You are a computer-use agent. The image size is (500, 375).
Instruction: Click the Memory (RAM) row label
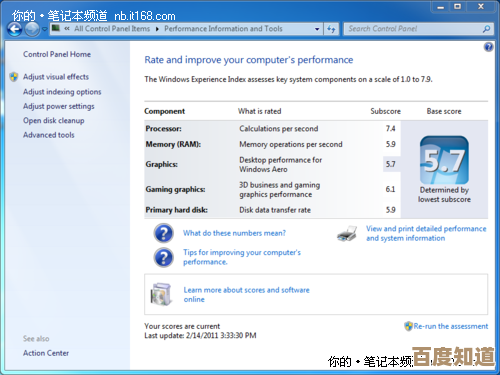tap(173, 144)
